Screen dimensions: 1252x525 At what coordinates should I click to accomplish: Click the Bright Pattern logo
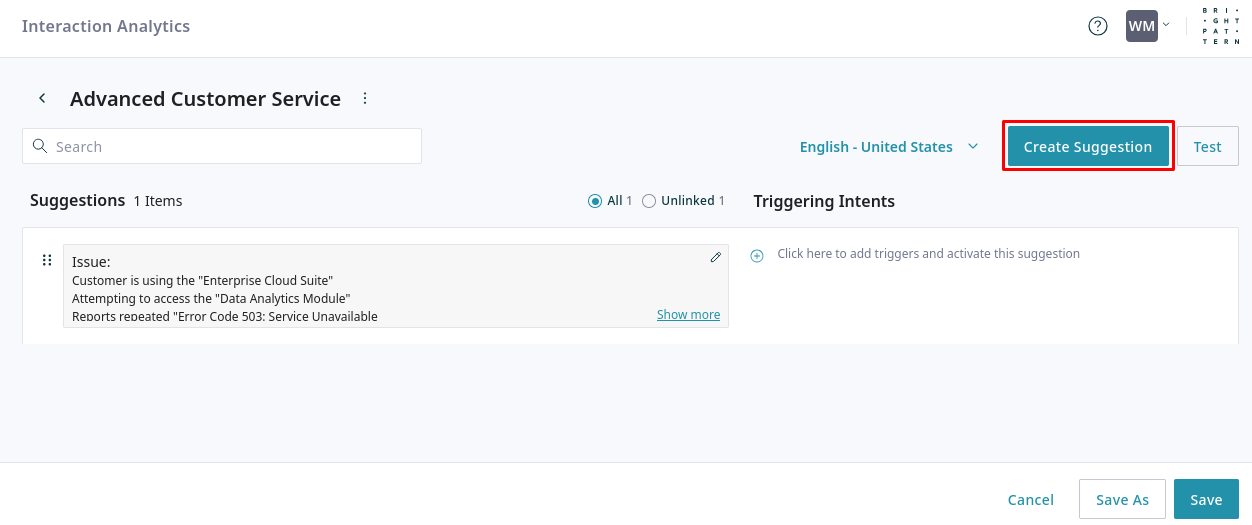coord(1221,27)
